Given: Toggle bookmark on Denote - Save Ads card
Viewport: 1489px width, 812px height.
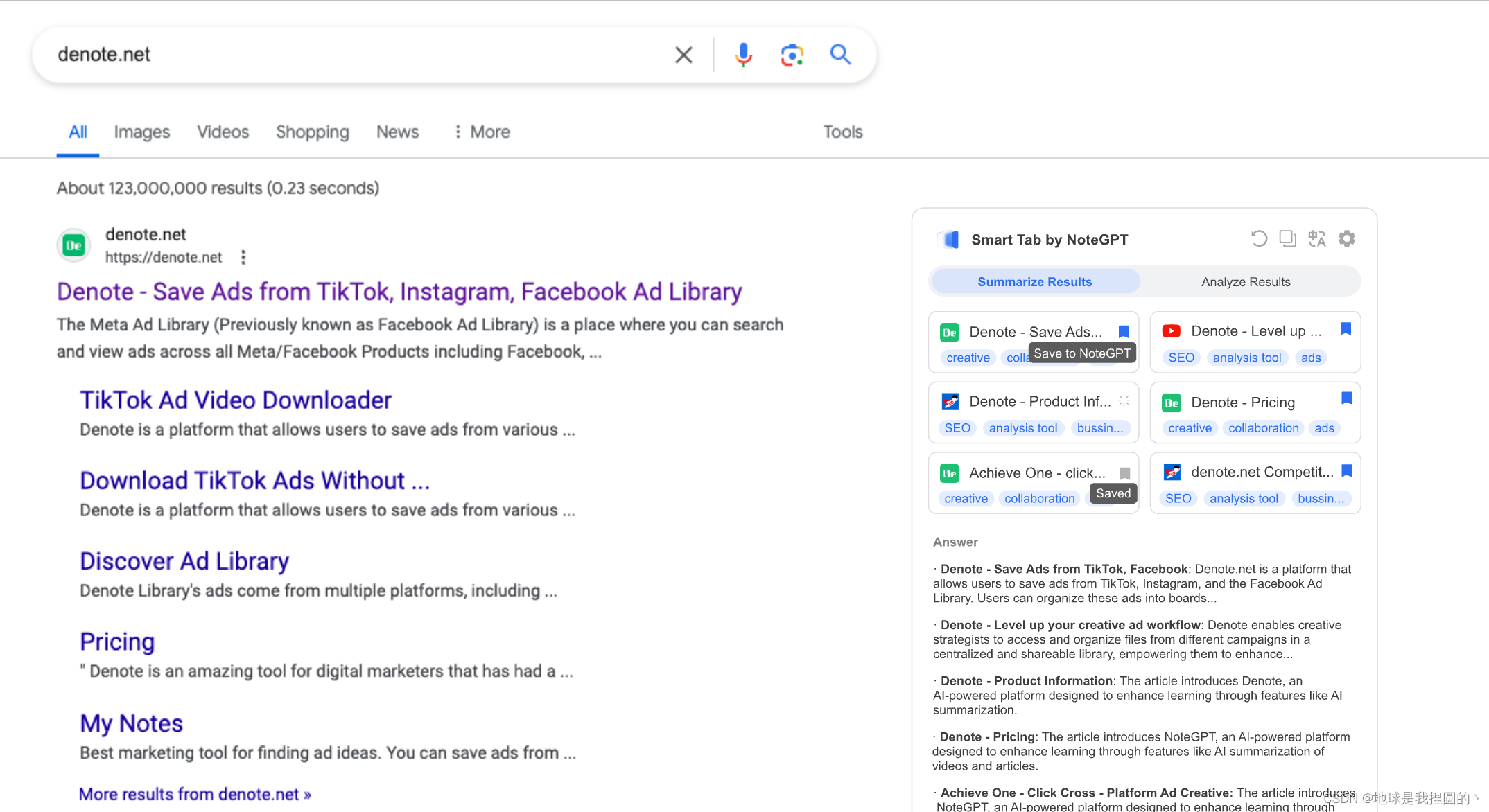Looking at the screenshot, I should click(1124, 332).
